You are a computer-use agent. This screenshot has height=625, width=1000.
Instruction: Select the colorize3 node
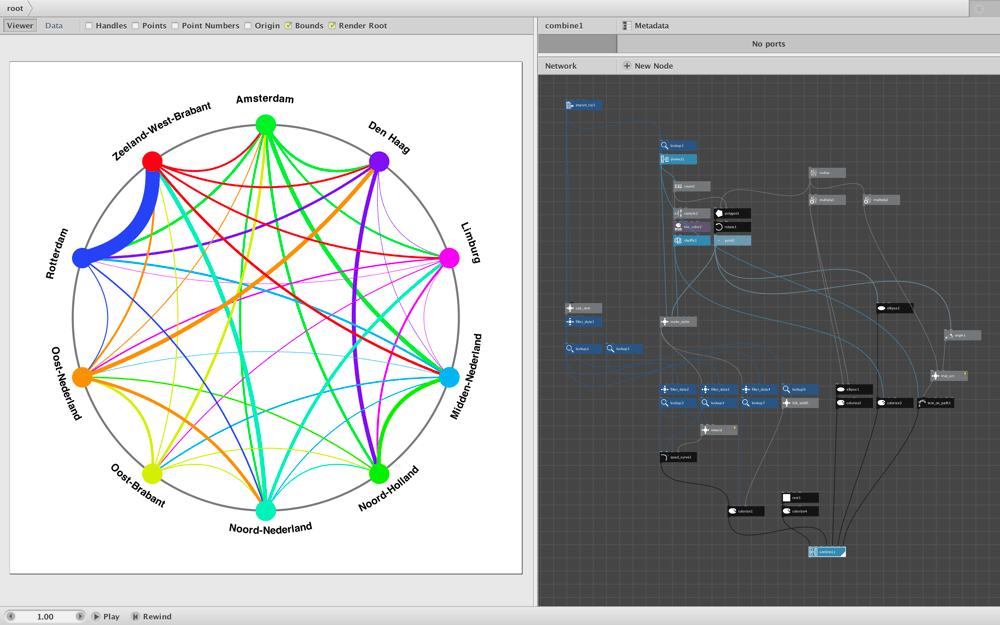pyautogui.click(x=895, y=402)
